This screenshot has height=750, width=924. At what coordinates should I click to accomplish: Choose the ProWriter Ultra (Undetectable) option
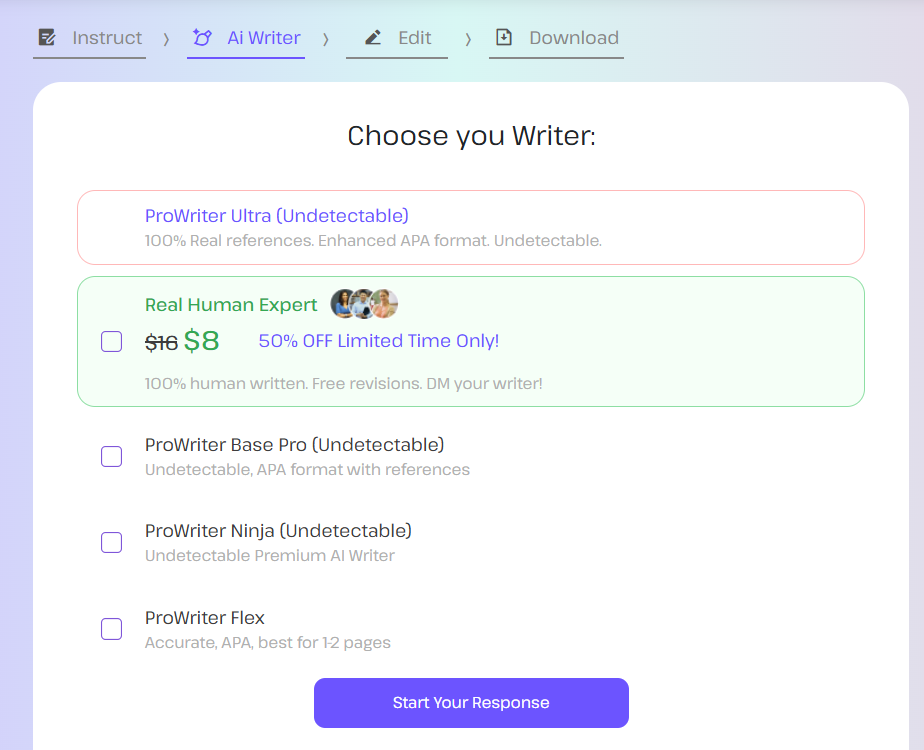pyautogui.click(x=277, y=216)
